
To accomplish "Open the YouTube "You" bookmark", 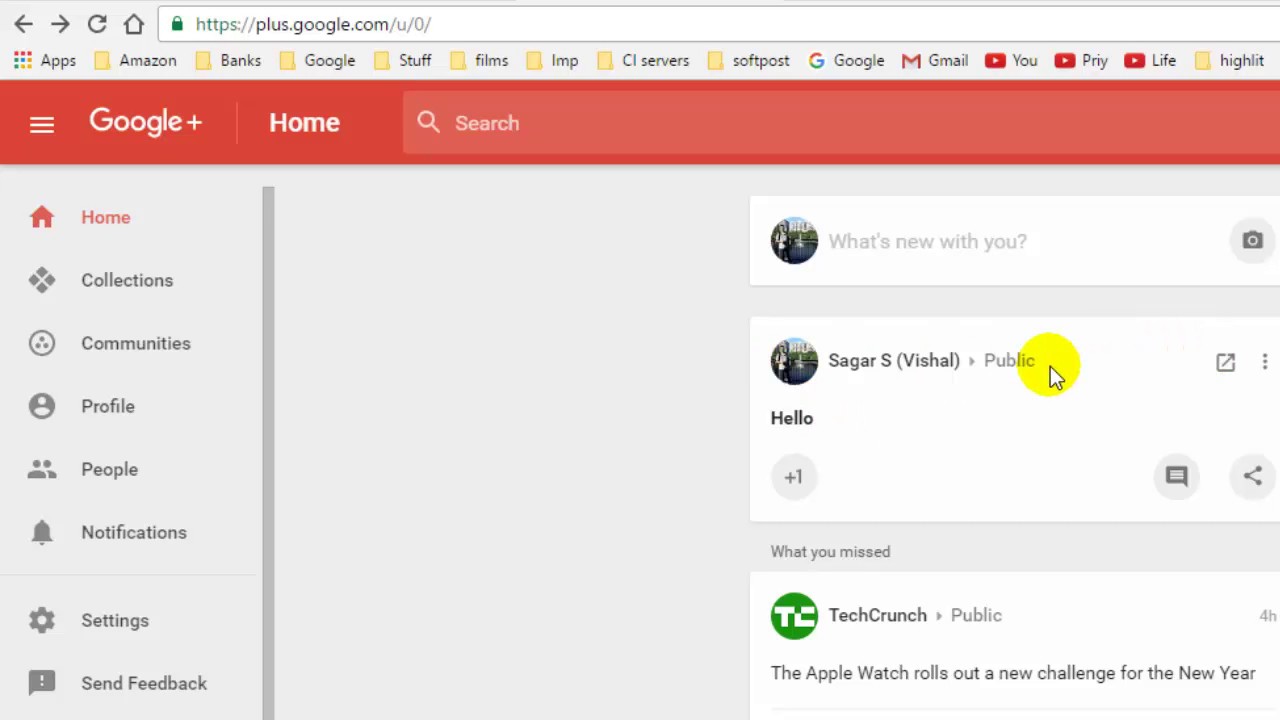I will [x=1011, y=61].
